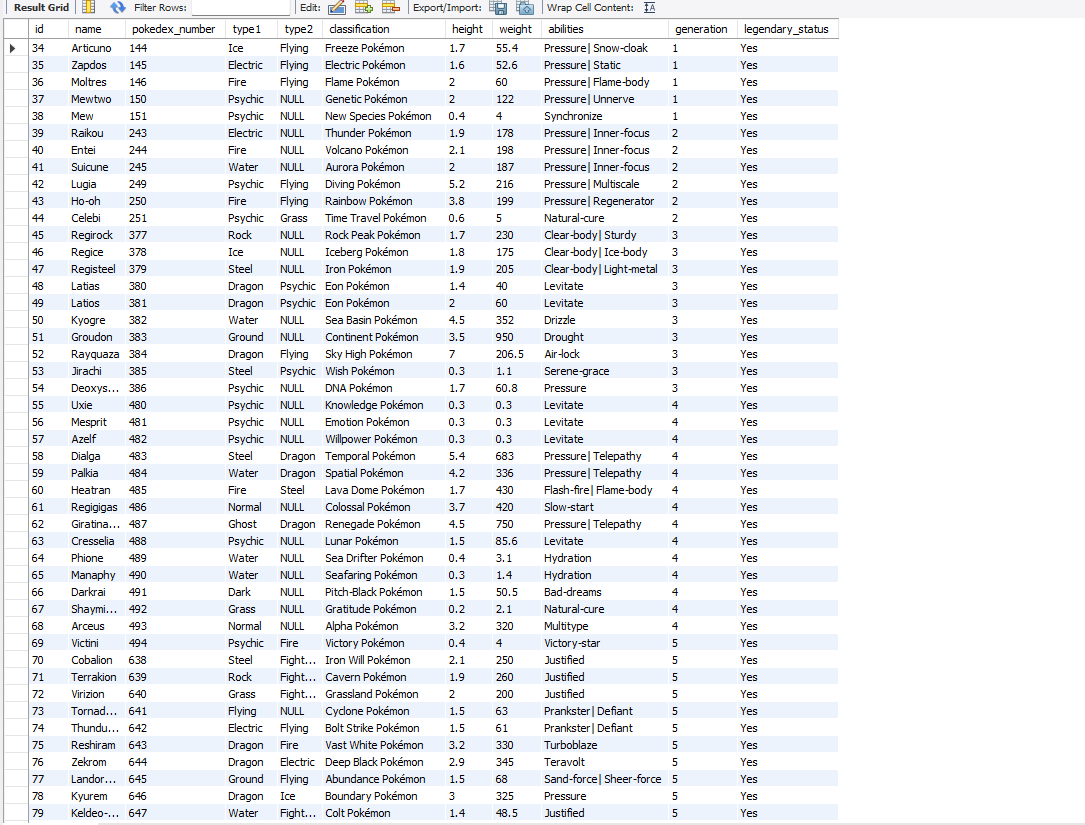The width and height of the screenshot is (1085, 825).
Task: Select the Rayquaza name cell
Action: [x=96, y=354]
